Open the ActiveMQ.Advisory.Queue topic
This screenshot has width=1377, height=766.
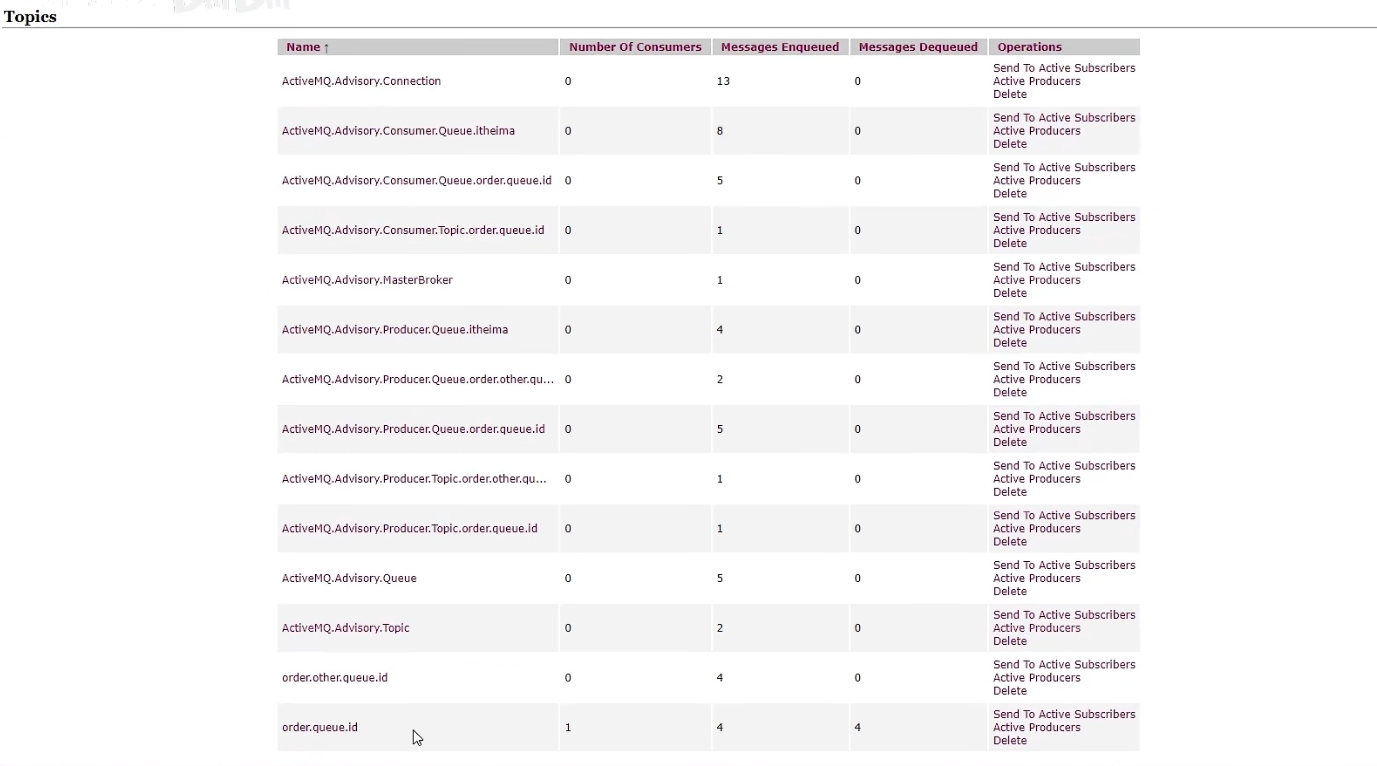(x=349, y=578)
